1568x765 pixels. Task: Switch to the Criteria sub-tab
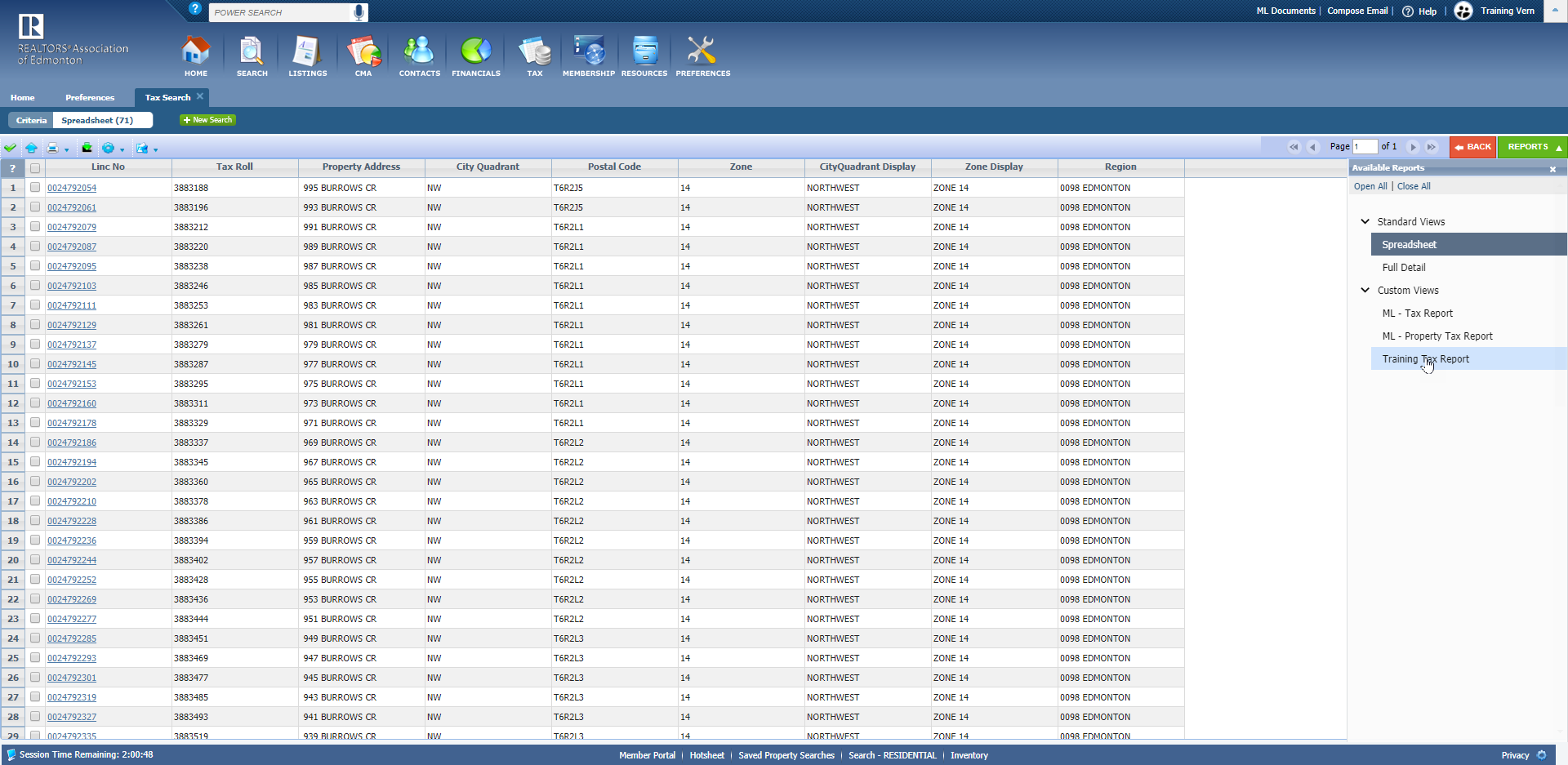point(31,120)
